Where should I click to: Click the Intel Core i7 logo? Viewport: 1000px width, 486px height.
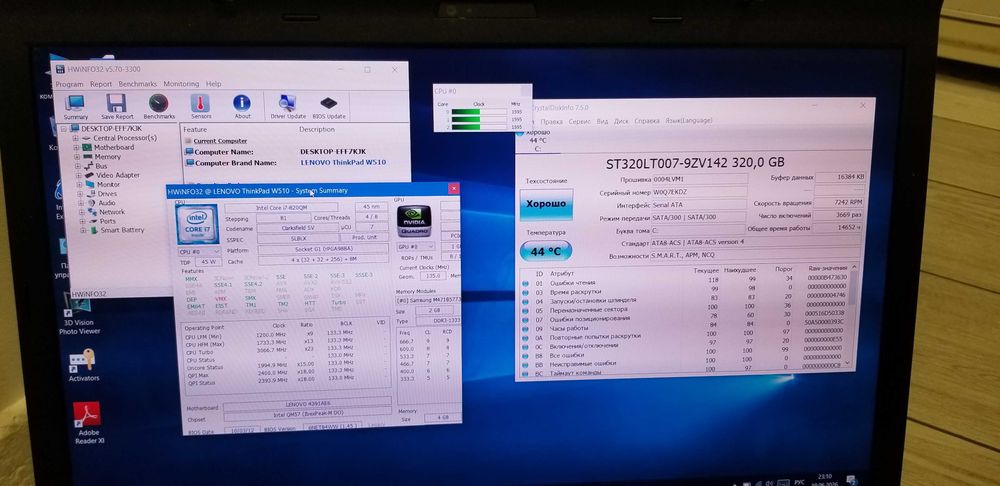point(197,223)
